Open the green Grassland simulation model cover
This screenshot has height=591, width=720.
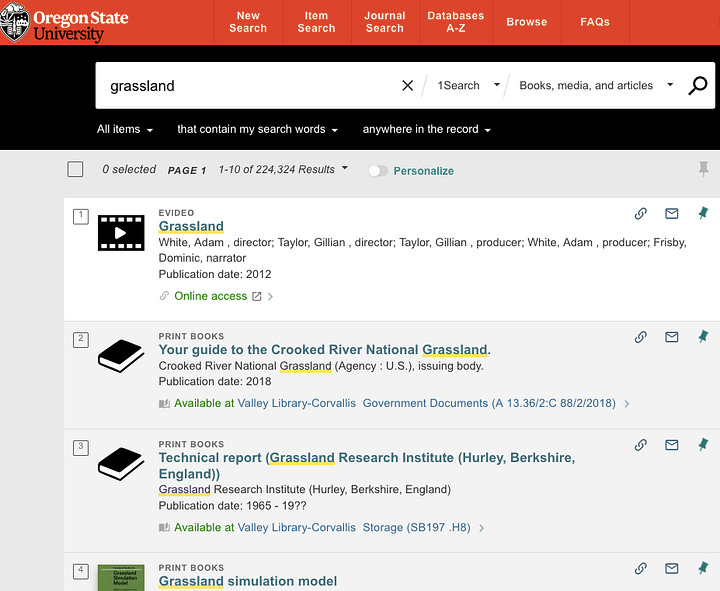(121, 578)
